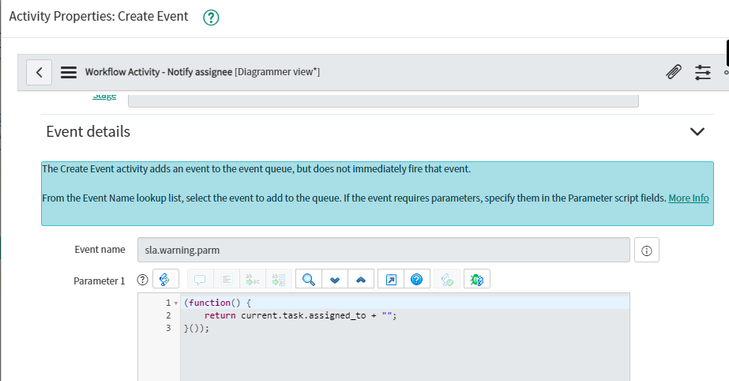Collapse the Event details section
Image resolution: width=729 pixels, height=381 pixels.
pos(697,132)
